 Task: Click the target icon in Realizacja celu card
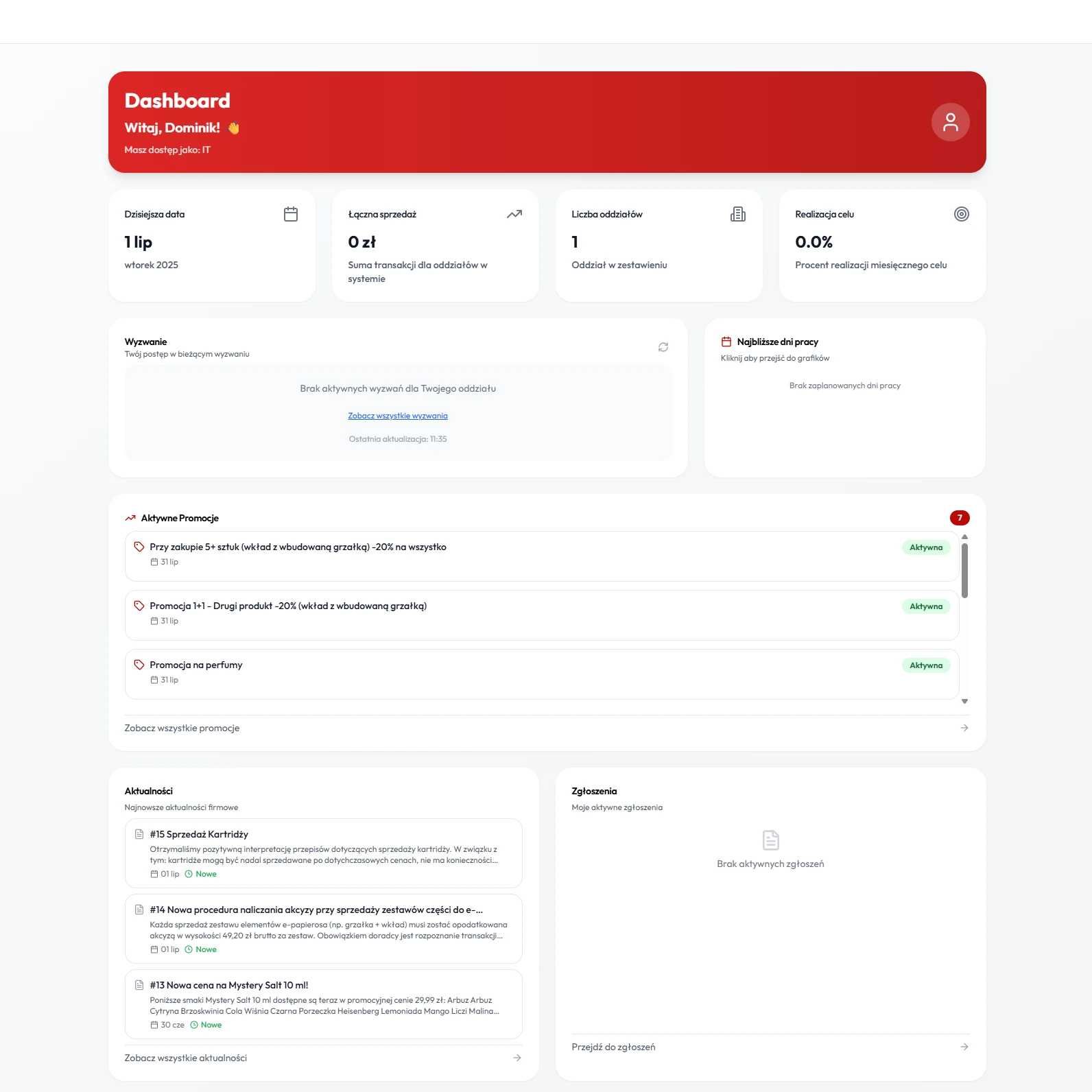pyautogui.click(x=962, y=214)
